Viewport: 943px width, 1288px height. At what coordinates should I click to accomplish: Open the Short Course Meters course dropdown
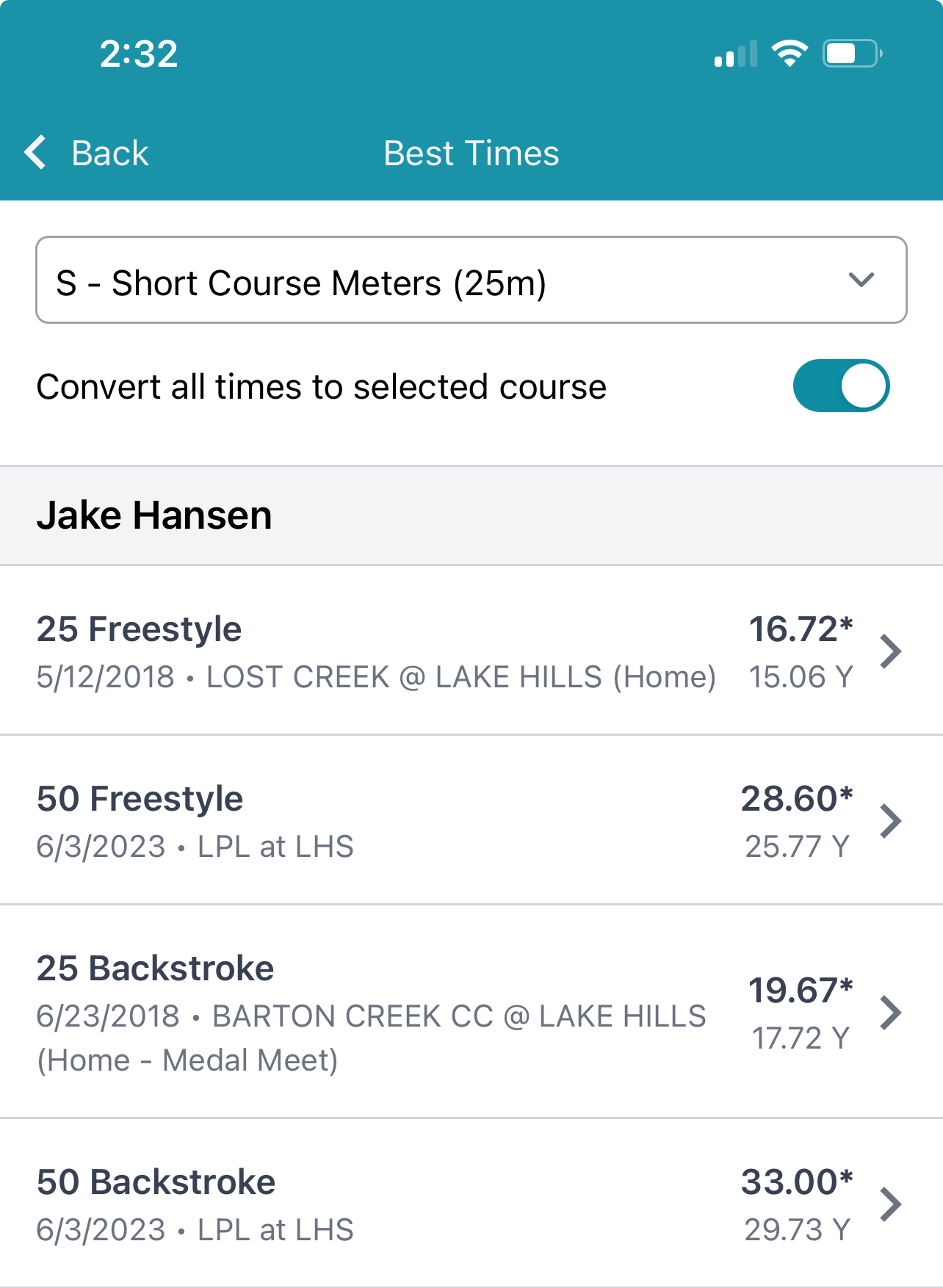(x=471, y=280)
